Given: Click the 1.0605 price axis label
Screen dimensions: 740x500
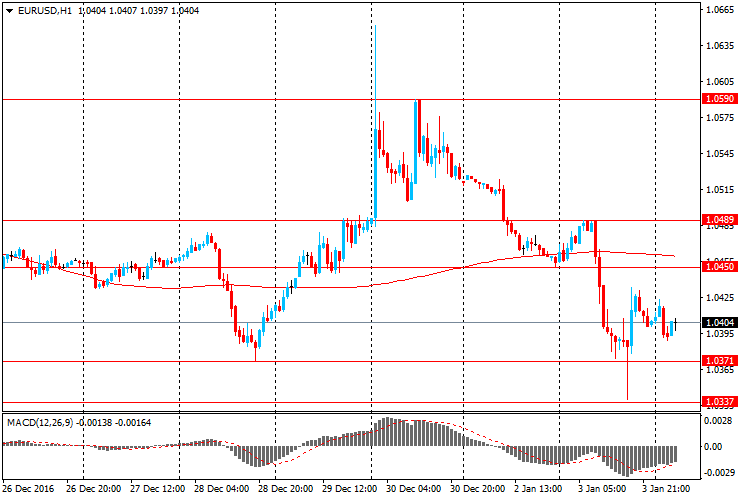Looking at the screenshot, I should click(720, 82).
